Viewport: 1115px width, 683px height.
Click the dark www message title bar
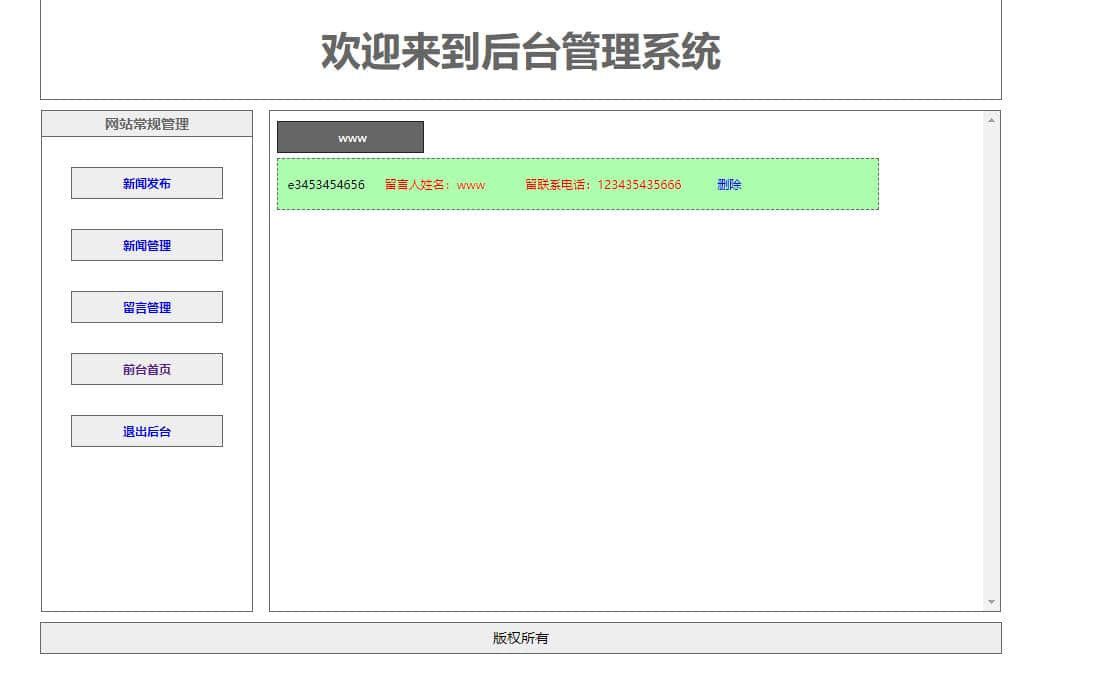350,138
